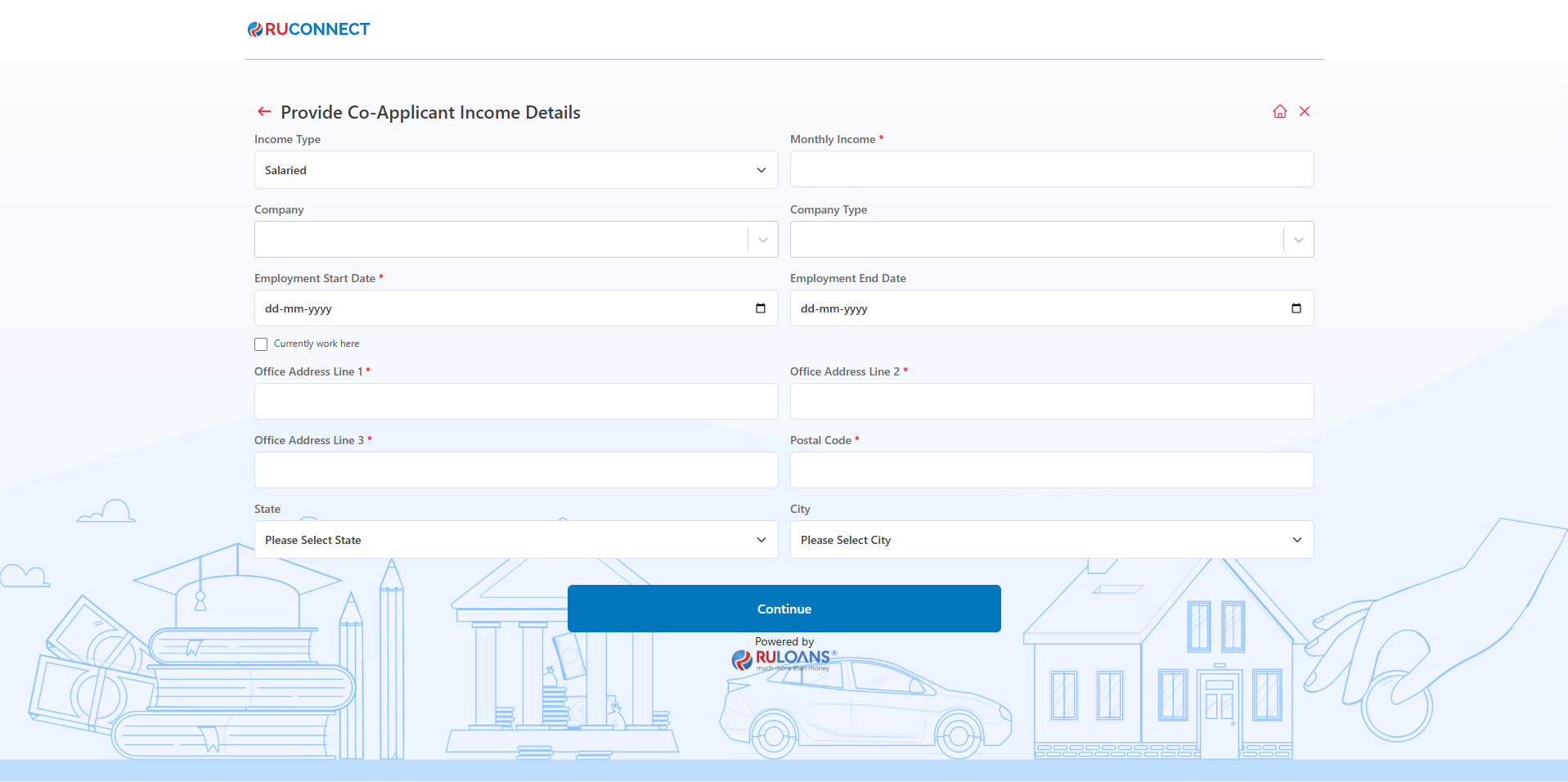
Task: Open the Please Select State dropdown
Action: pos(515,540)
